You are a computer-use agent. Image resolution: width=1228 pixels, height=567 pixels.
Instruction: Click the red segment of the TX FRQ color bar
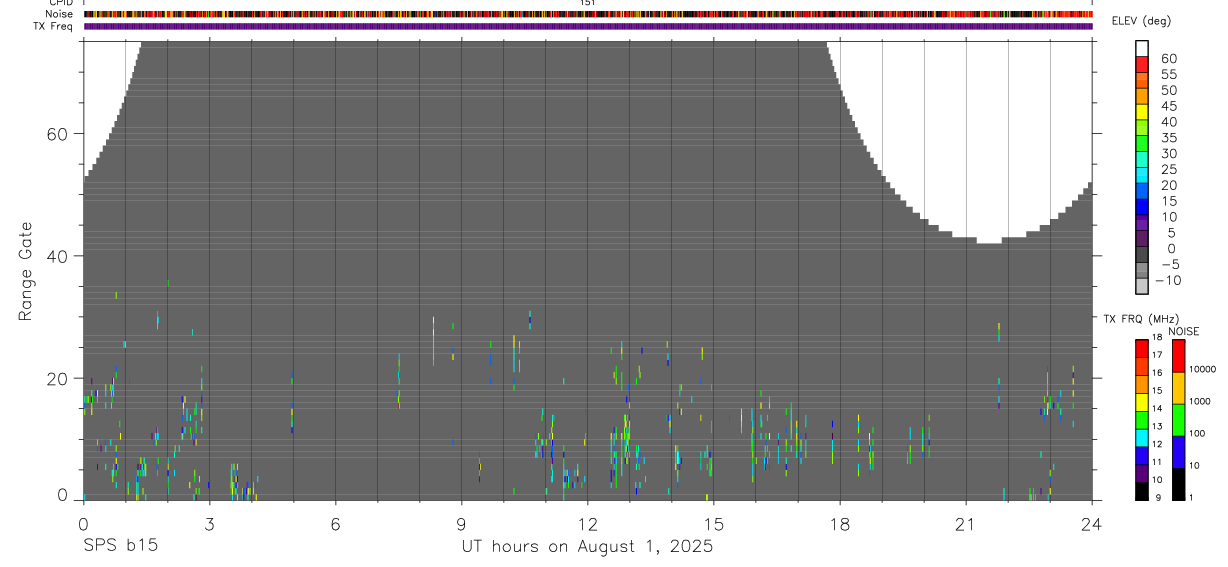(1142, 348)
